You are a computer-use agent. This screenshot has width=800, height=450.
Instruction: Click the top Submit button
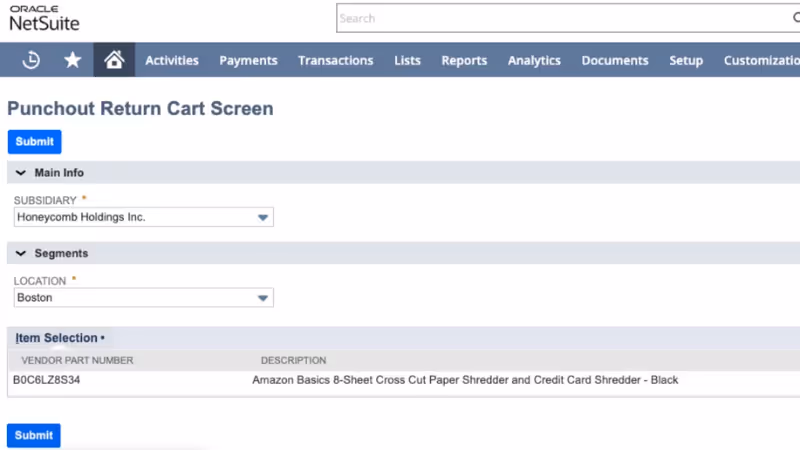(x=35, y=142)
